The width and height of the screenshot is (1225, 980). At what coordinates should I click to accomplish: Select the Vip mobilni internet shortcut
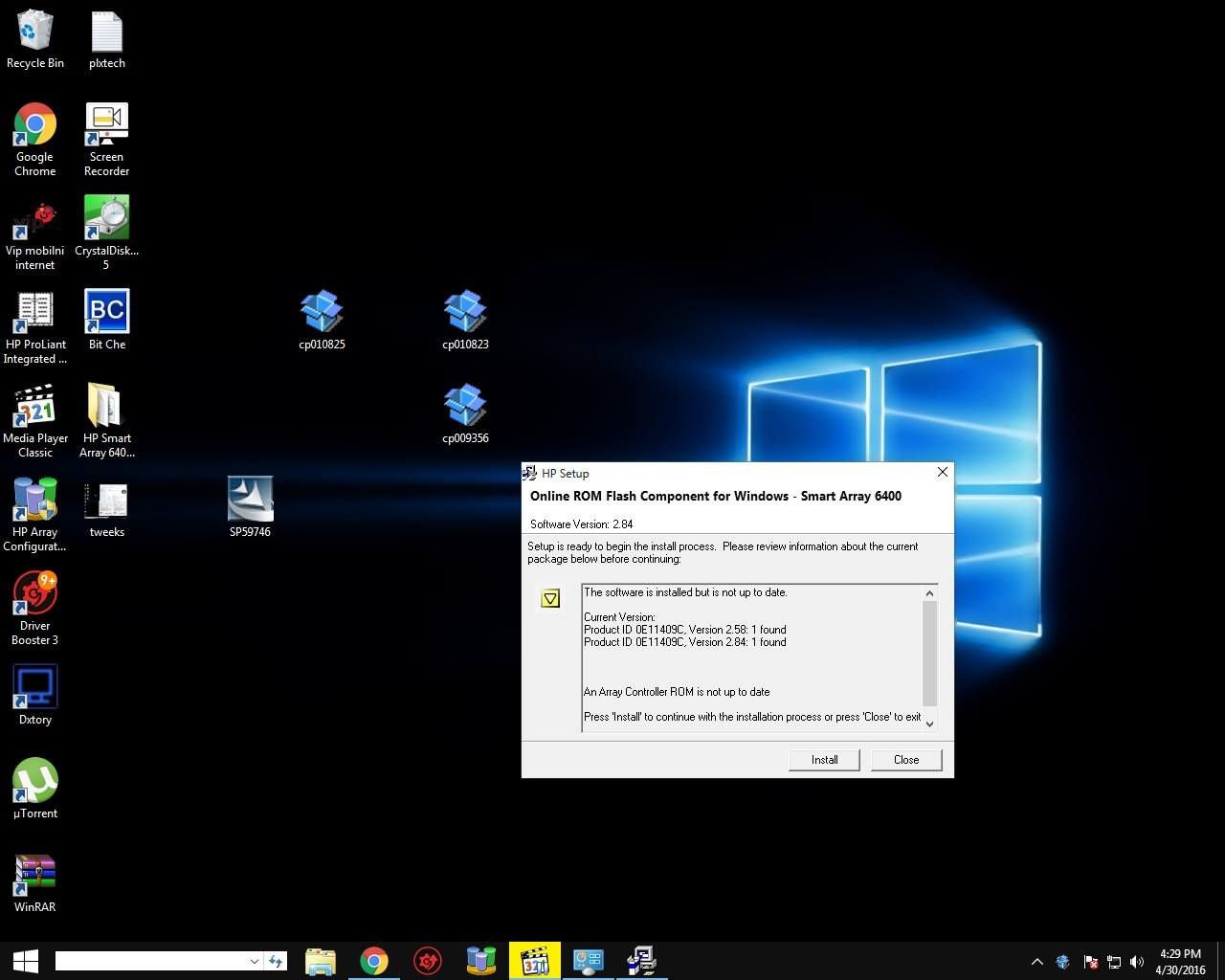click(35, 234)
